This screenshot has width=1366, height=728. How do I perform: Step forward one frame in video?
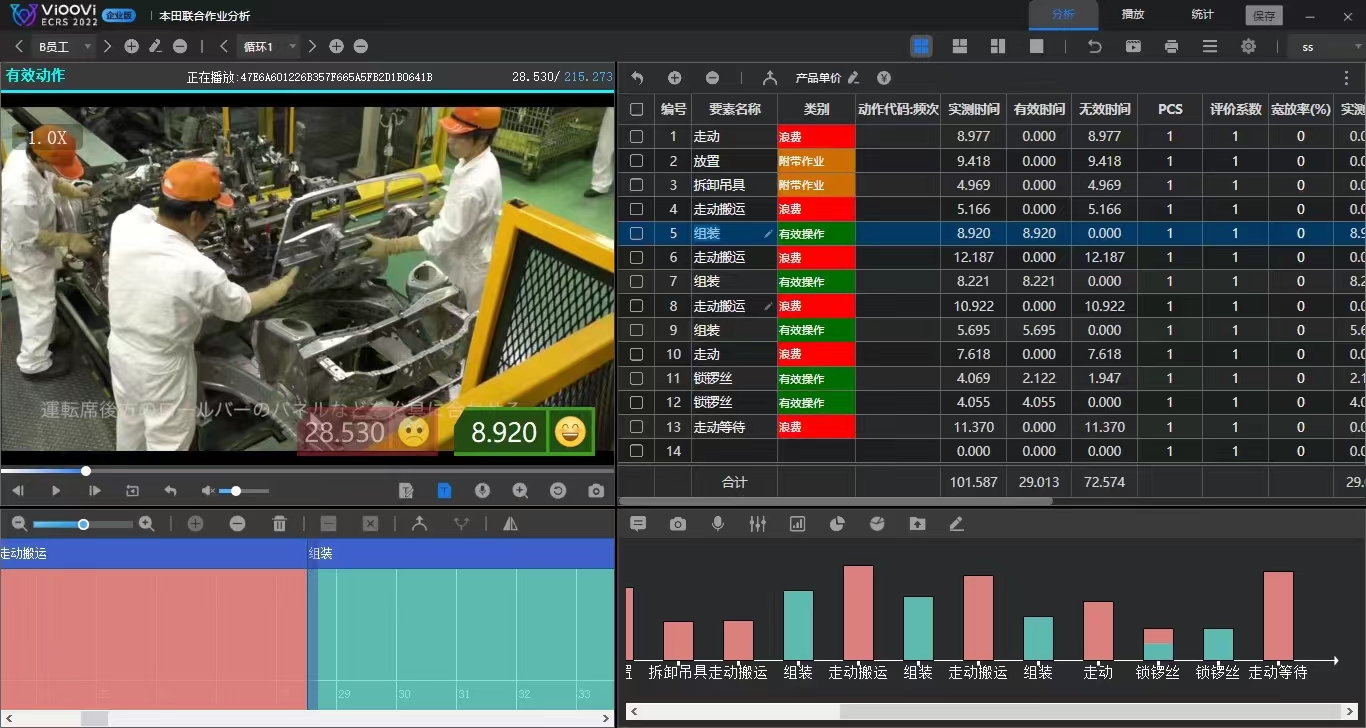(x=95, y=491)
